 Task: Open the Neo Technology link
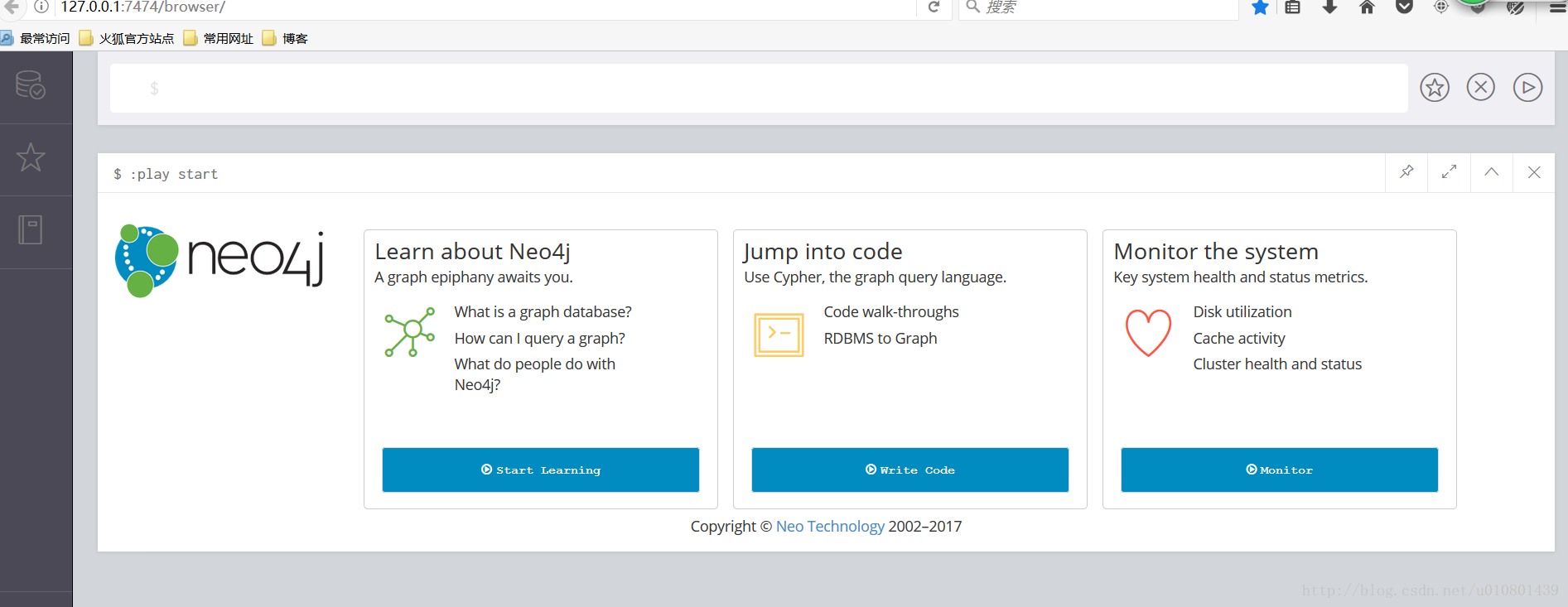pos(830,526)
